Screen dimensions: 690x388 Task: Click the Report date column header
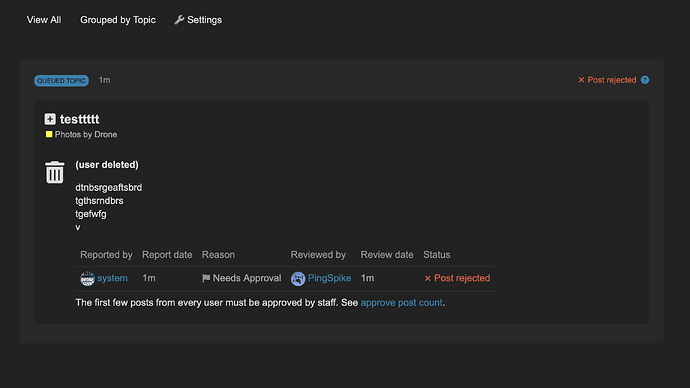(167, 255)
